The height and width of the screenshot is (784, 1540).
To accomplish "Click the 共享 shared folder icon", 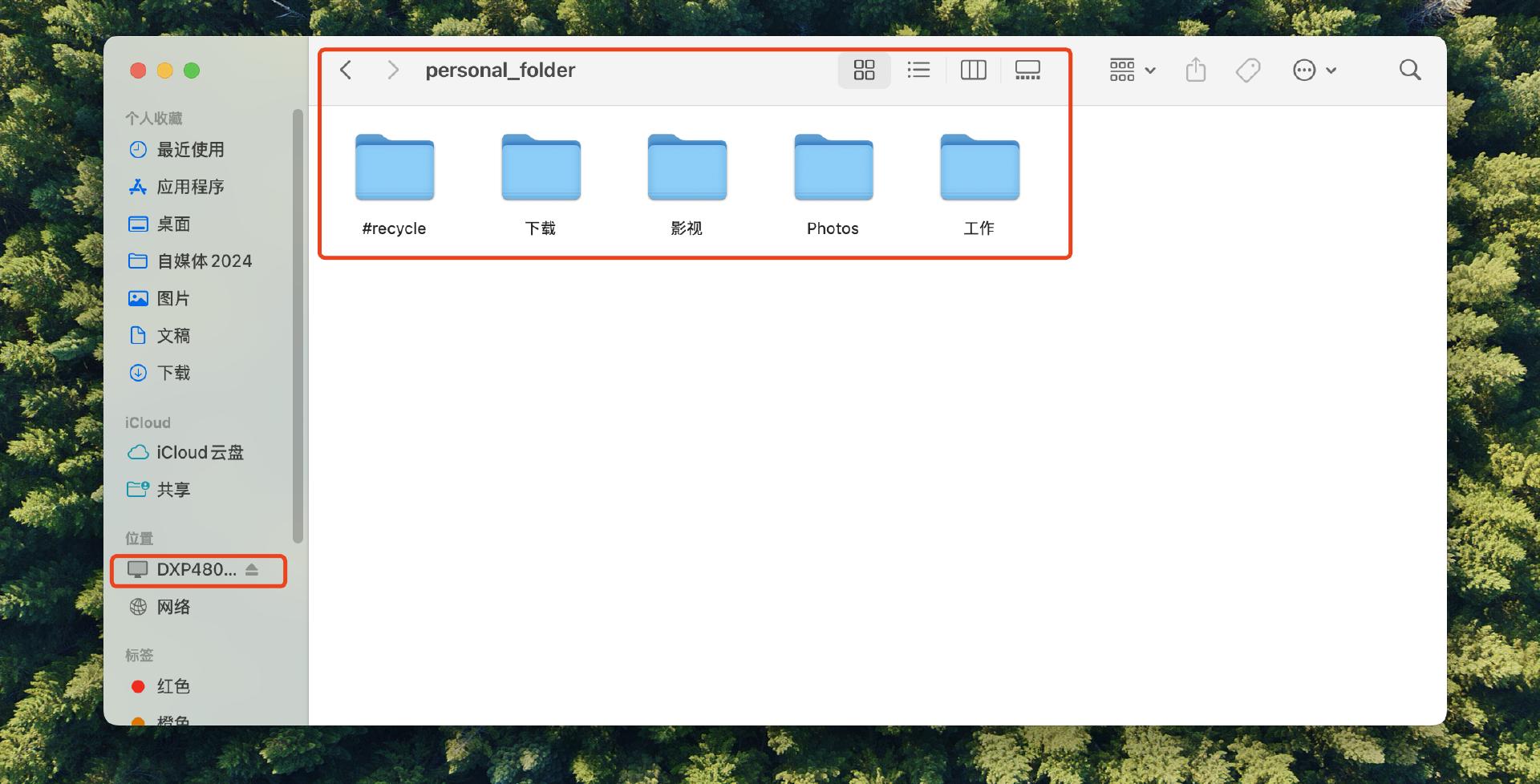I will (x=138, y=488).
